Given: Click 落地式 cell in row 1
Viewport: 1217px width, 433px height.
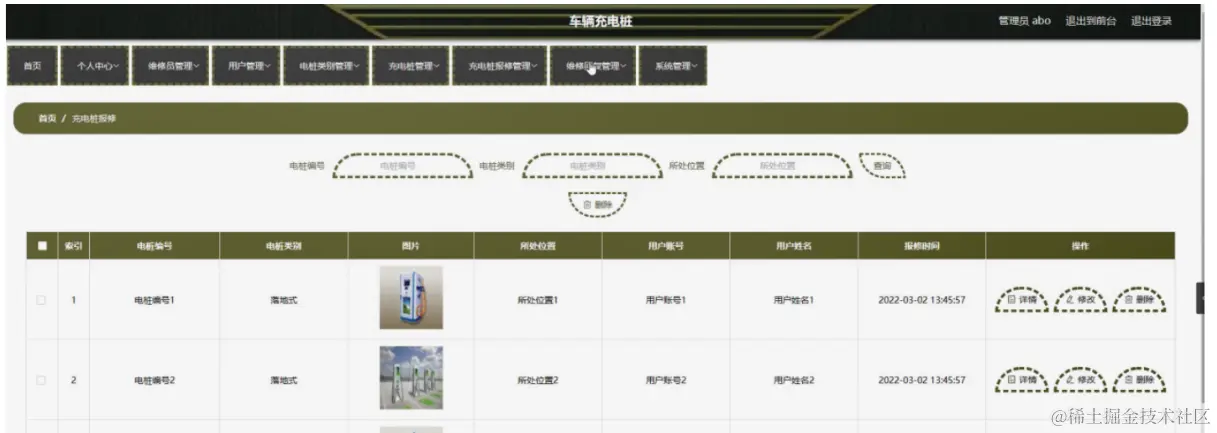Looking at the screenshot, I should pos(284,299).
